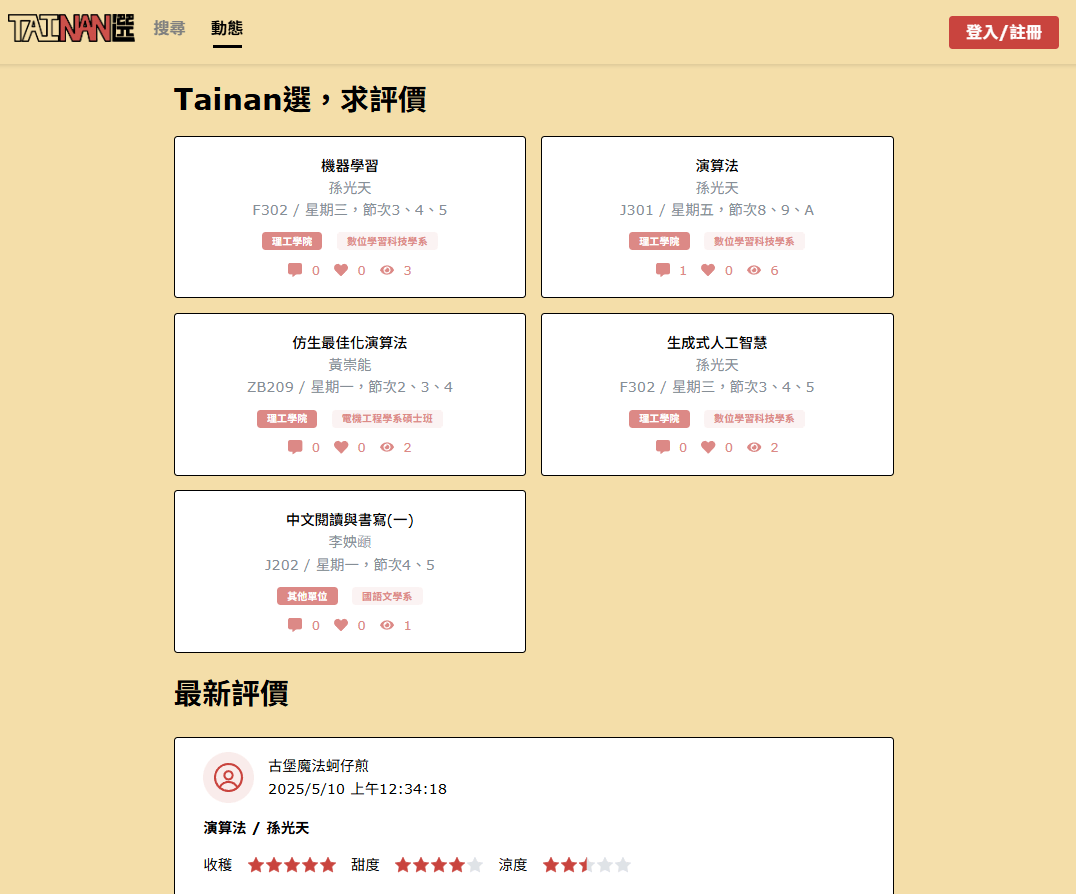Viewport: 1076px width, 894px height.
Task: Click eye icon on 生成式人工智慧 card
Action: 754,447
